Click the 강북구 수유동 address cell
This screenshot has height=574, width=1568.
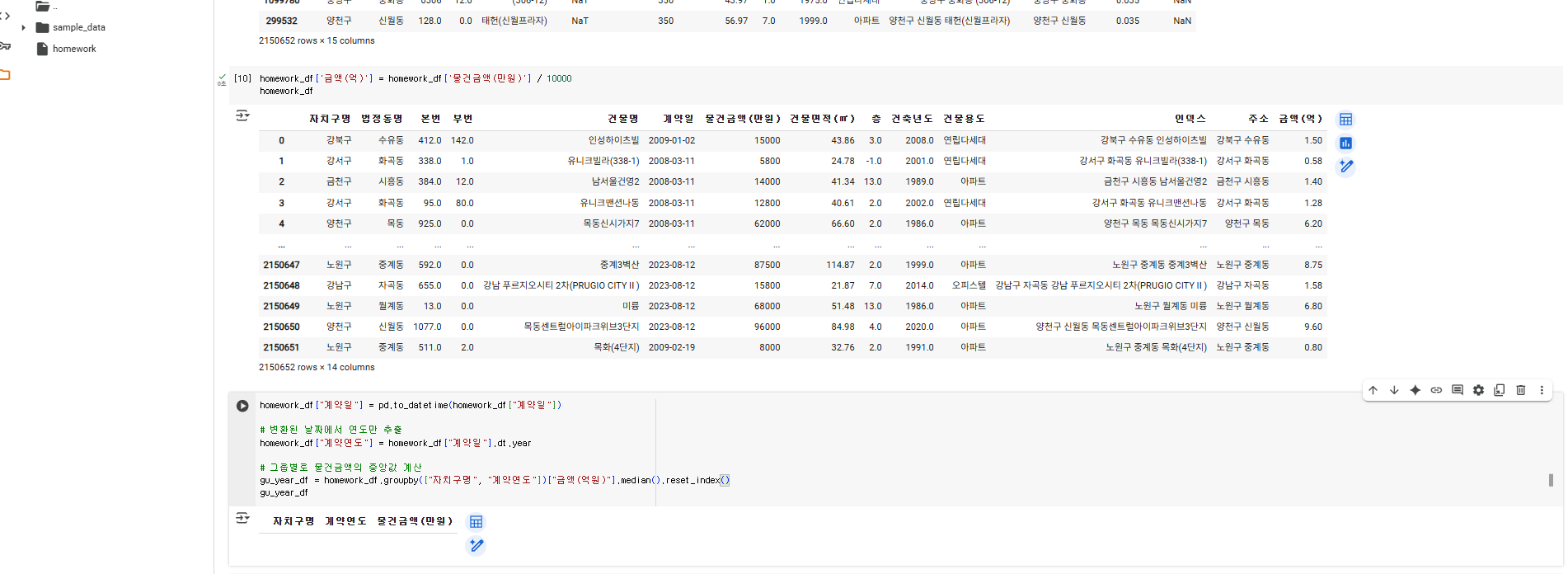point(1242,140)
